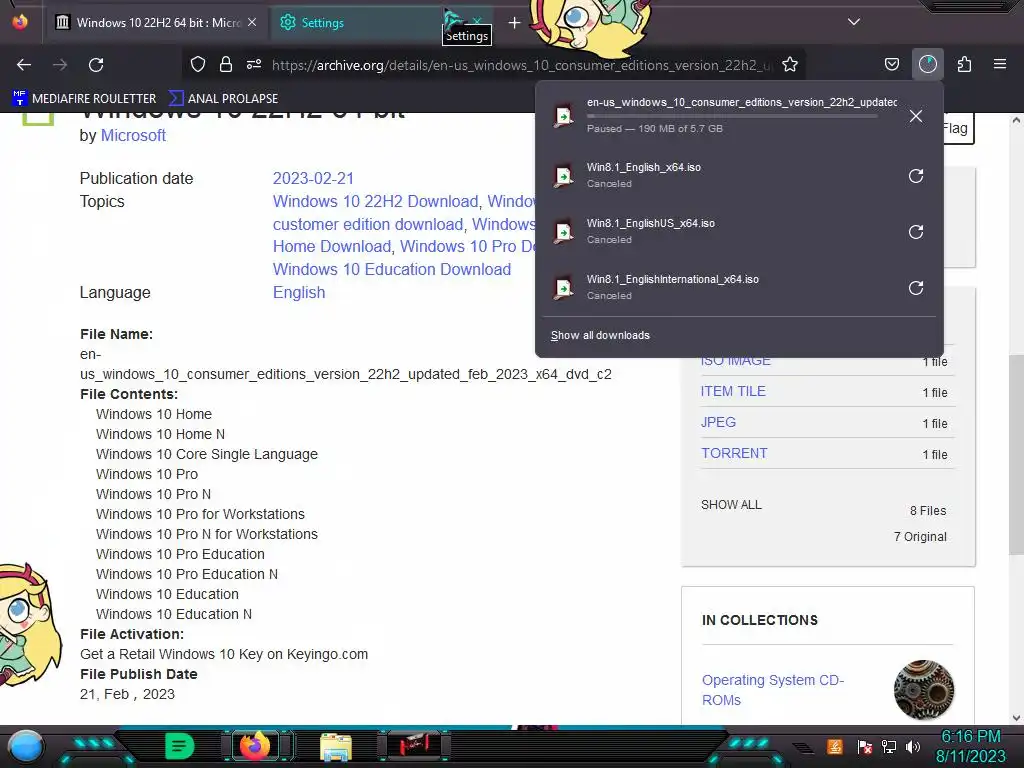The image size is (1024, 768).
Task: Open the red-black app taskbar icon
Action: [414, 746]
